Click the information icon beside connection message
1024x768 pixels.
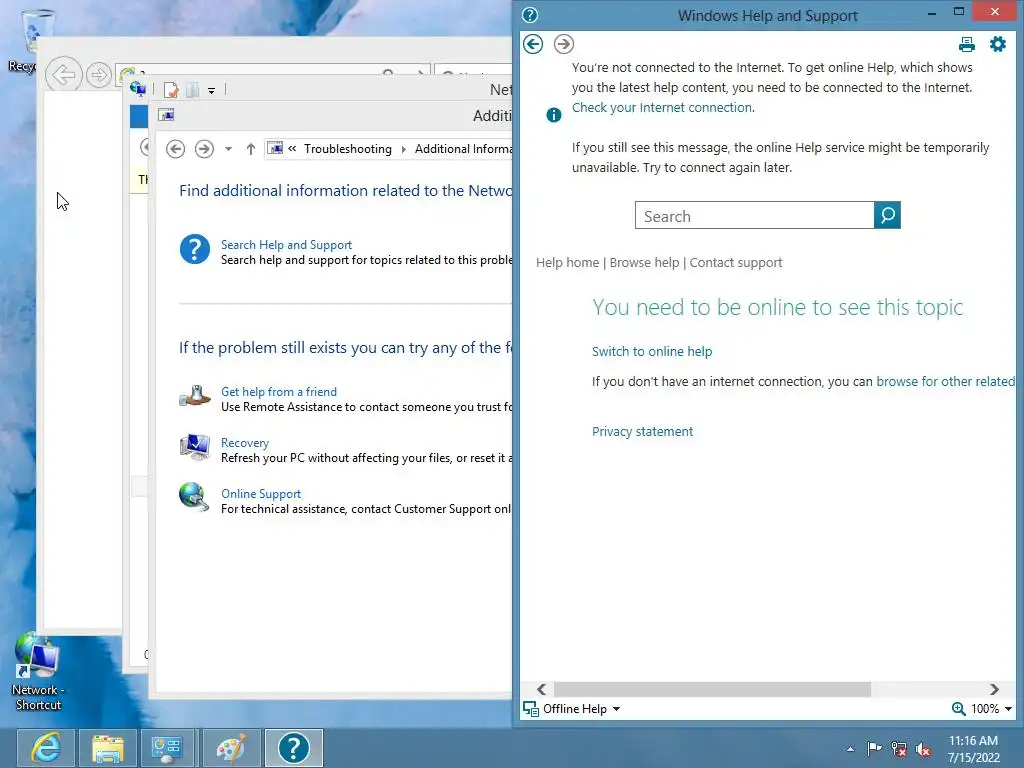tap(554, 116)
